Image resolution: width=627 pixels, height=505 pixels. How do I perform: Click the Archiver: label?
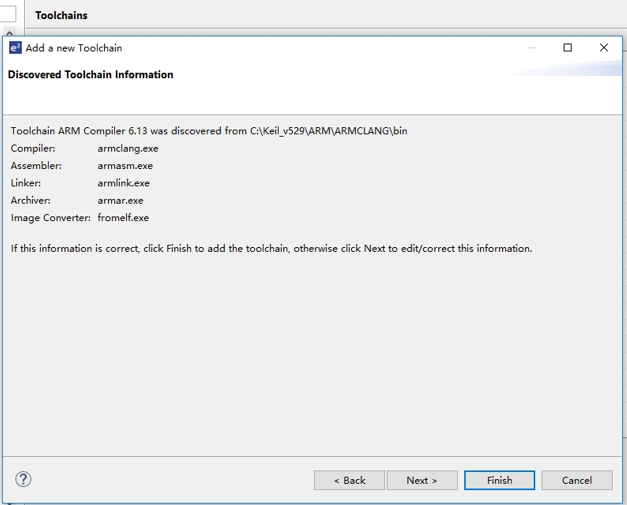30,200
